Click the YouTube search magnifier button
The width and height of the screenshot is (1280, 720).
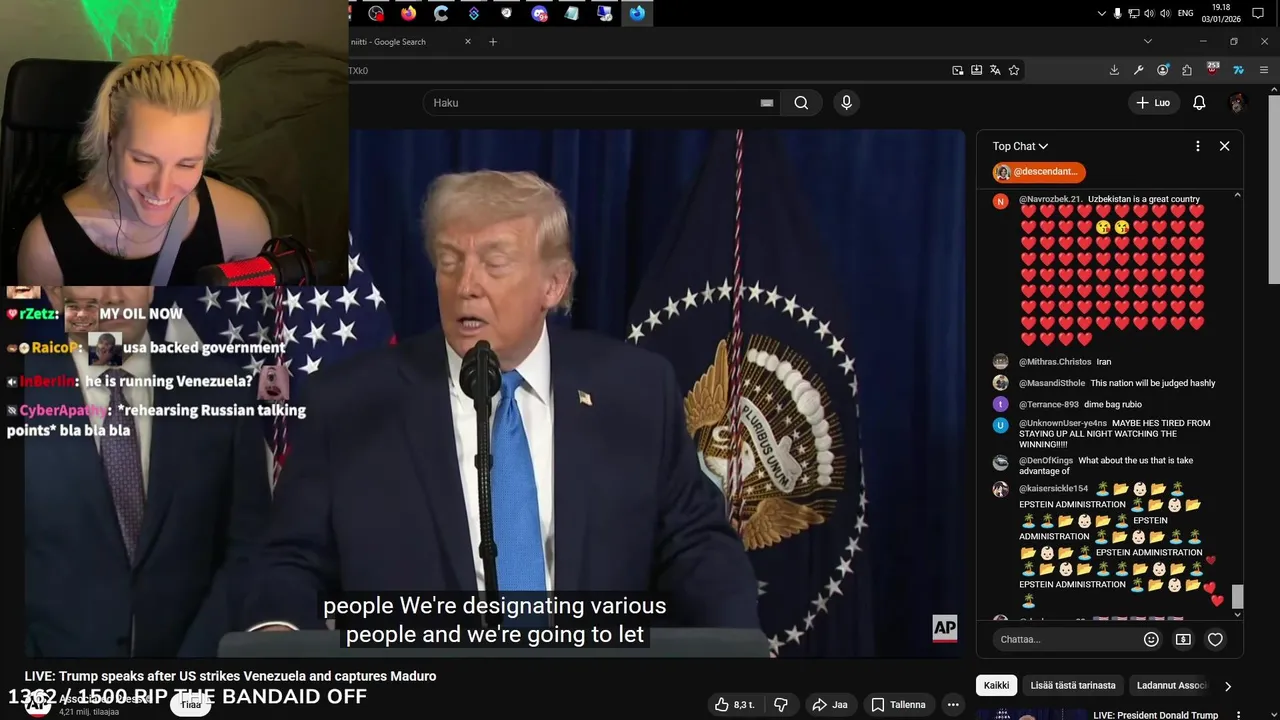pos(801,103)
